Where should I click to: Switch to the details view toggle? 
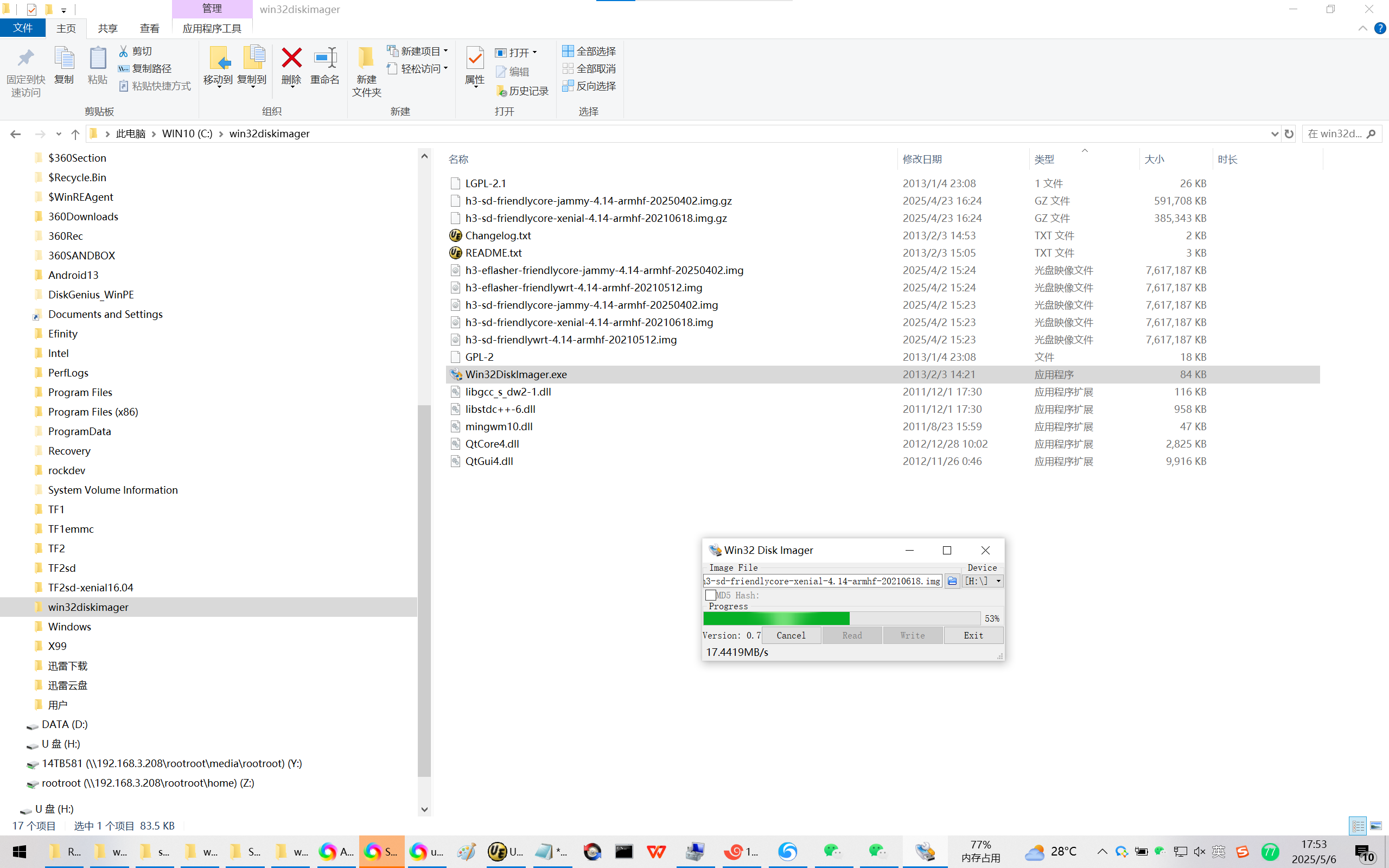1358,826
